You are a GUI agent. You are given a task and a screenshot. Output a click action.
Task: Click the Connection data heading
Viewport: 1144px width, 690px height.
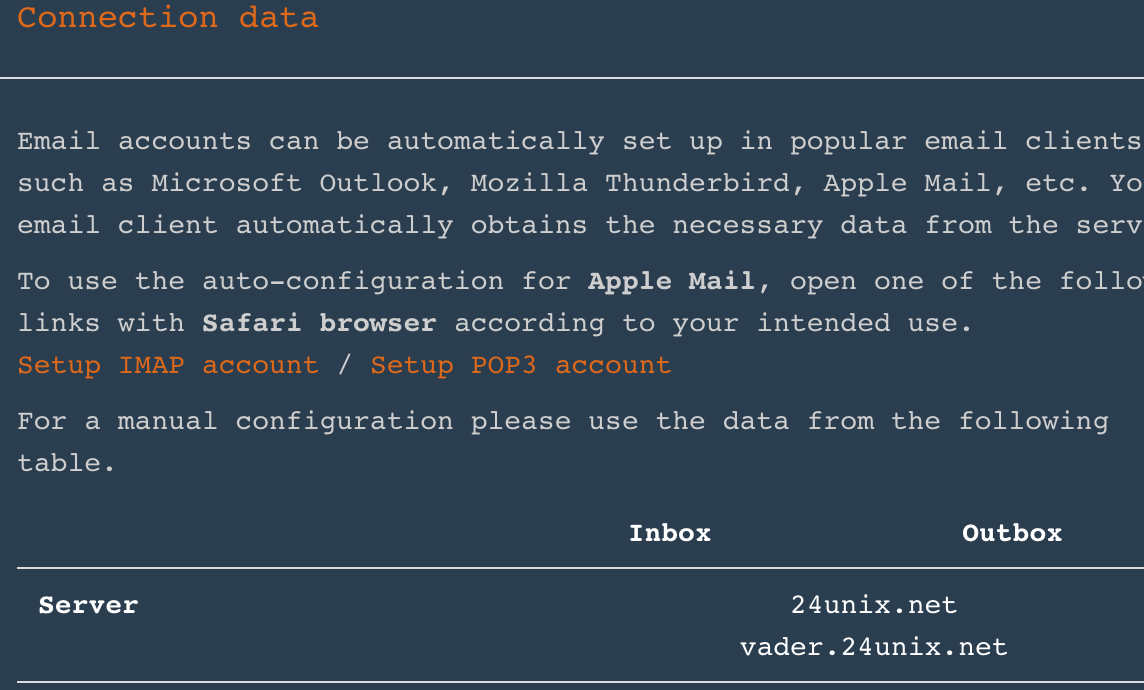[167, 17]
